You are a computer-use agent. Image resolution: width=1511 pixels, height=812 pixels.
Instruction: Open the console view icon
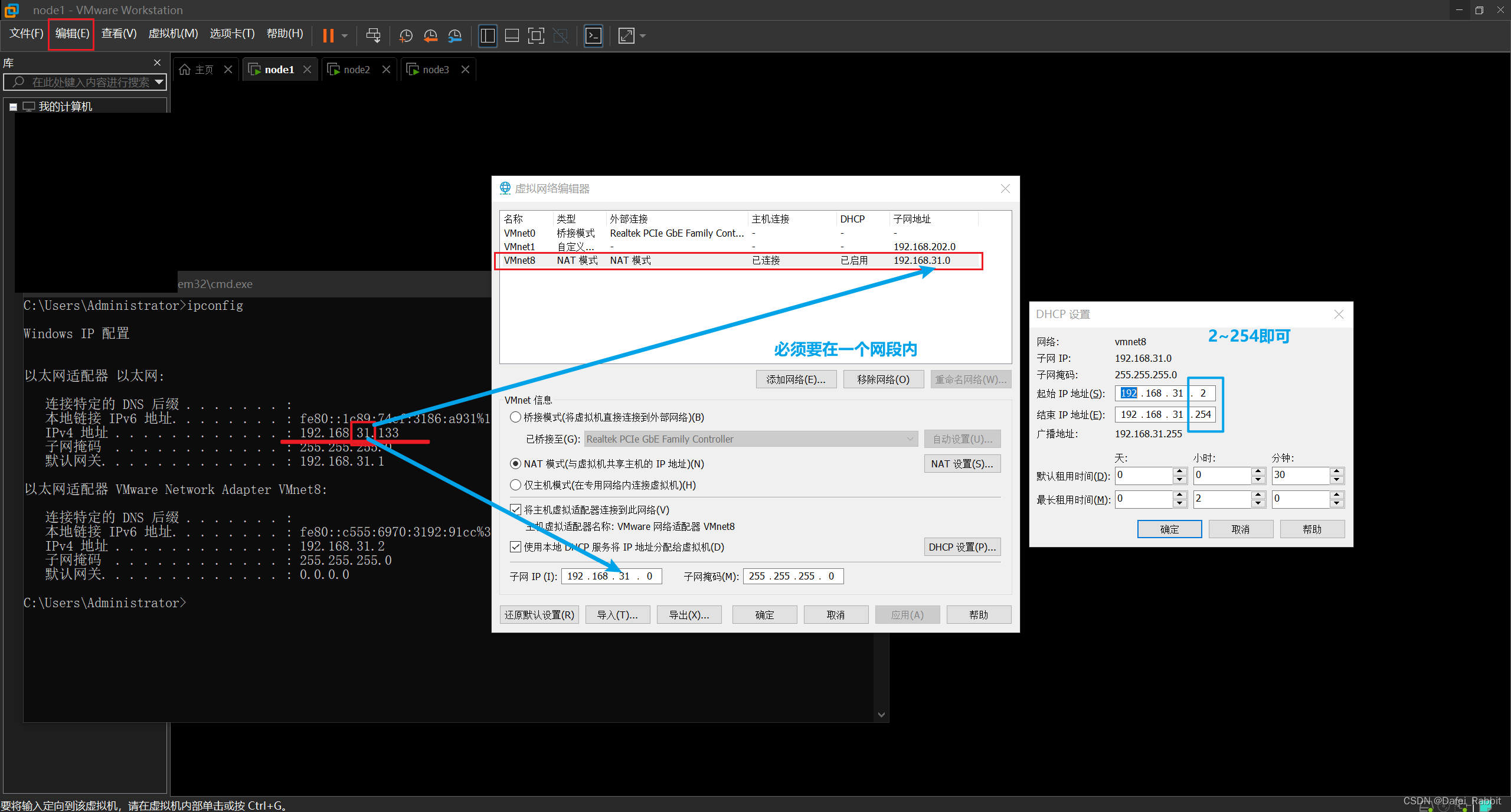pos(593,36)
